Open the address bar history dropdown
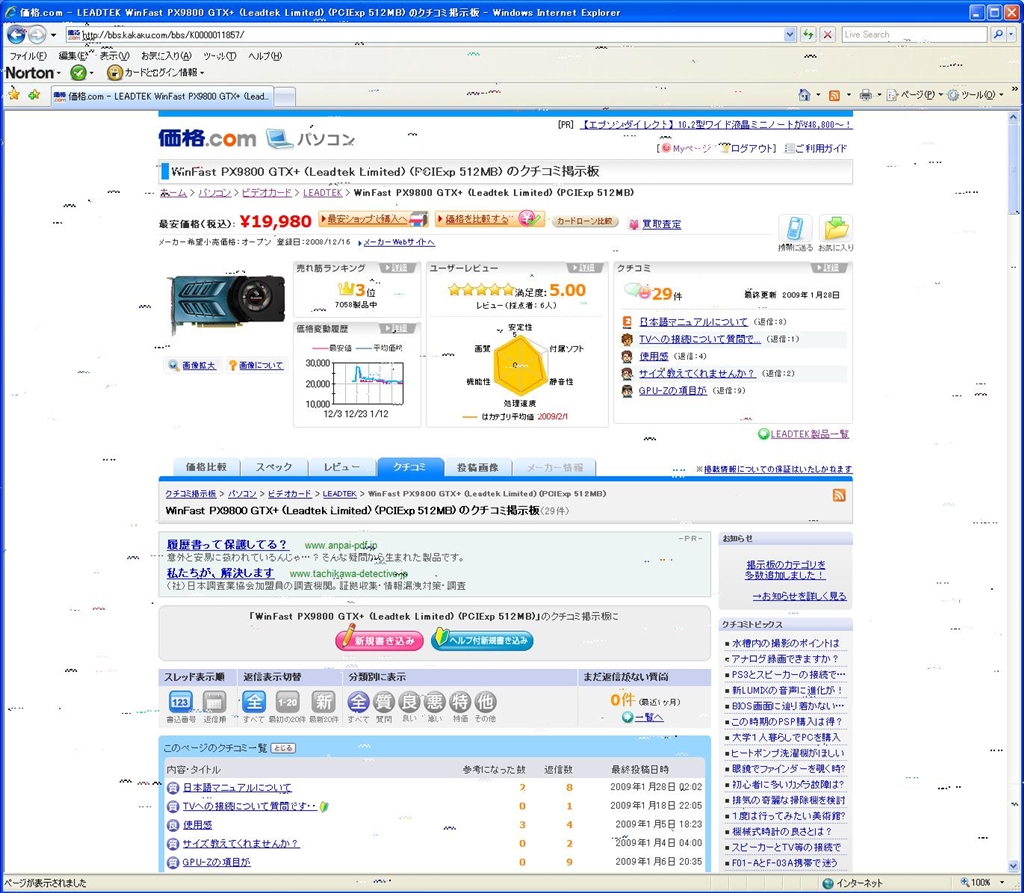The image size is (1024, 893). 790,35
